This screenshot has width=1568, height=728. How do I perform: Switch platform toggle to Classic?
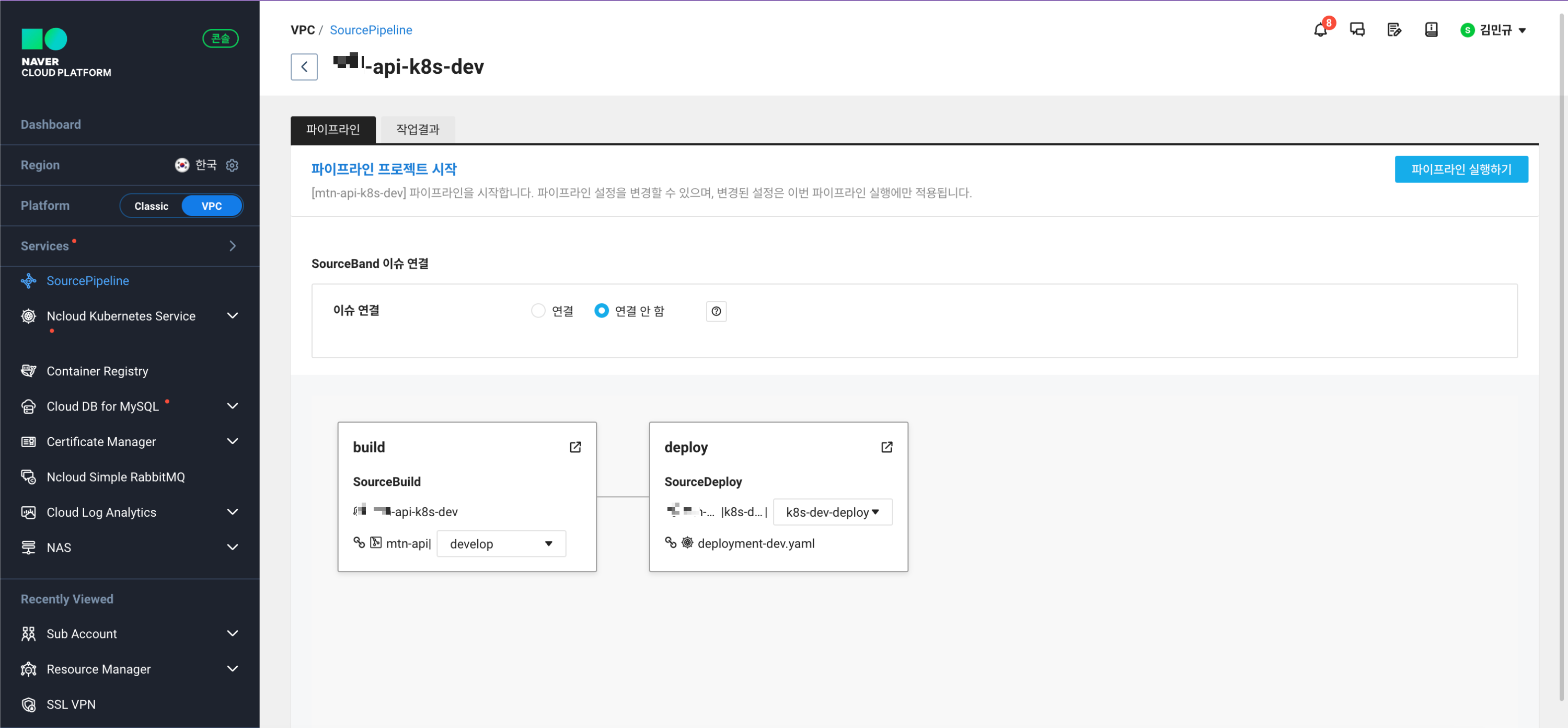(x=151, y=206)
